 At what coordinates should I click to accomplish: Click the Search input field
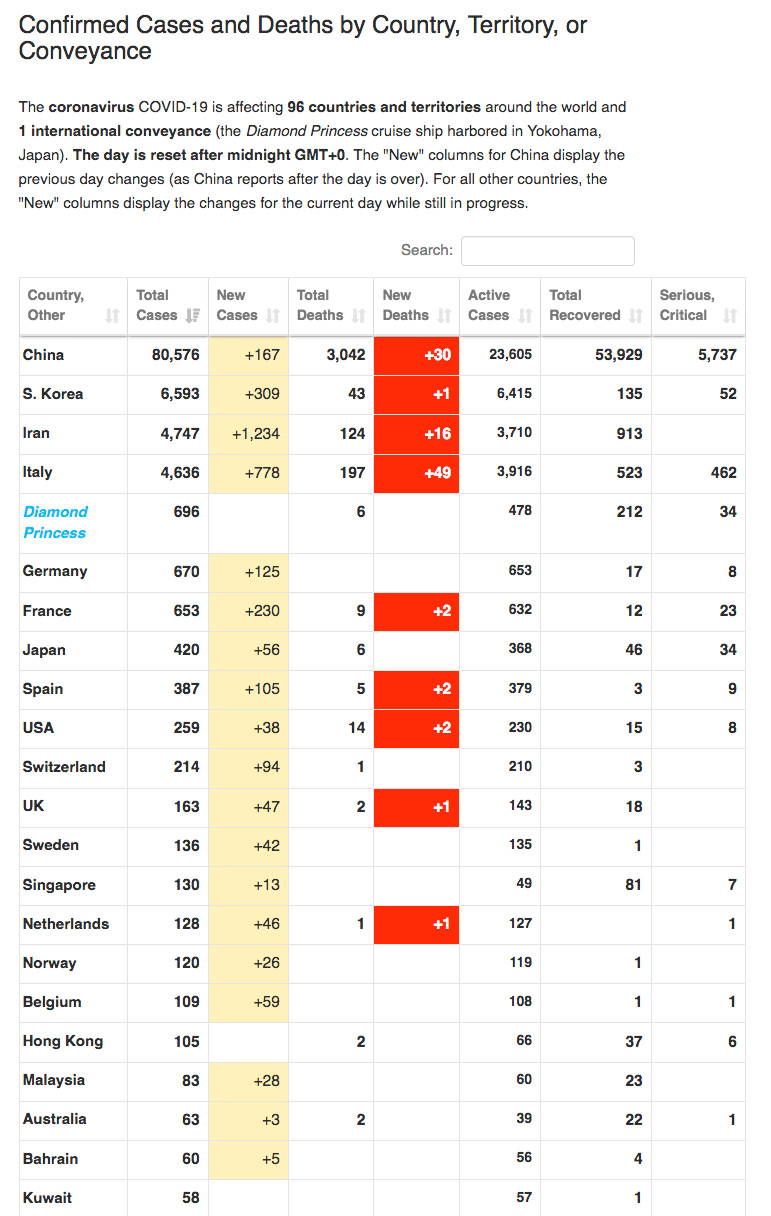(547, 251)
